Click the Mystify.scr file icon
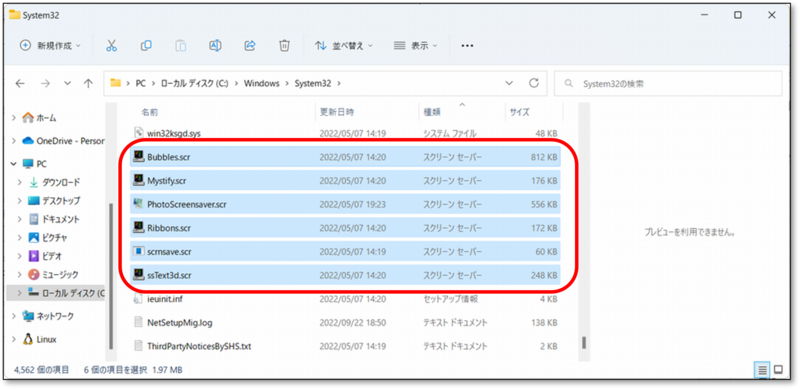Image resolution: width=800 pixels, height=389 pixels. 138,180
